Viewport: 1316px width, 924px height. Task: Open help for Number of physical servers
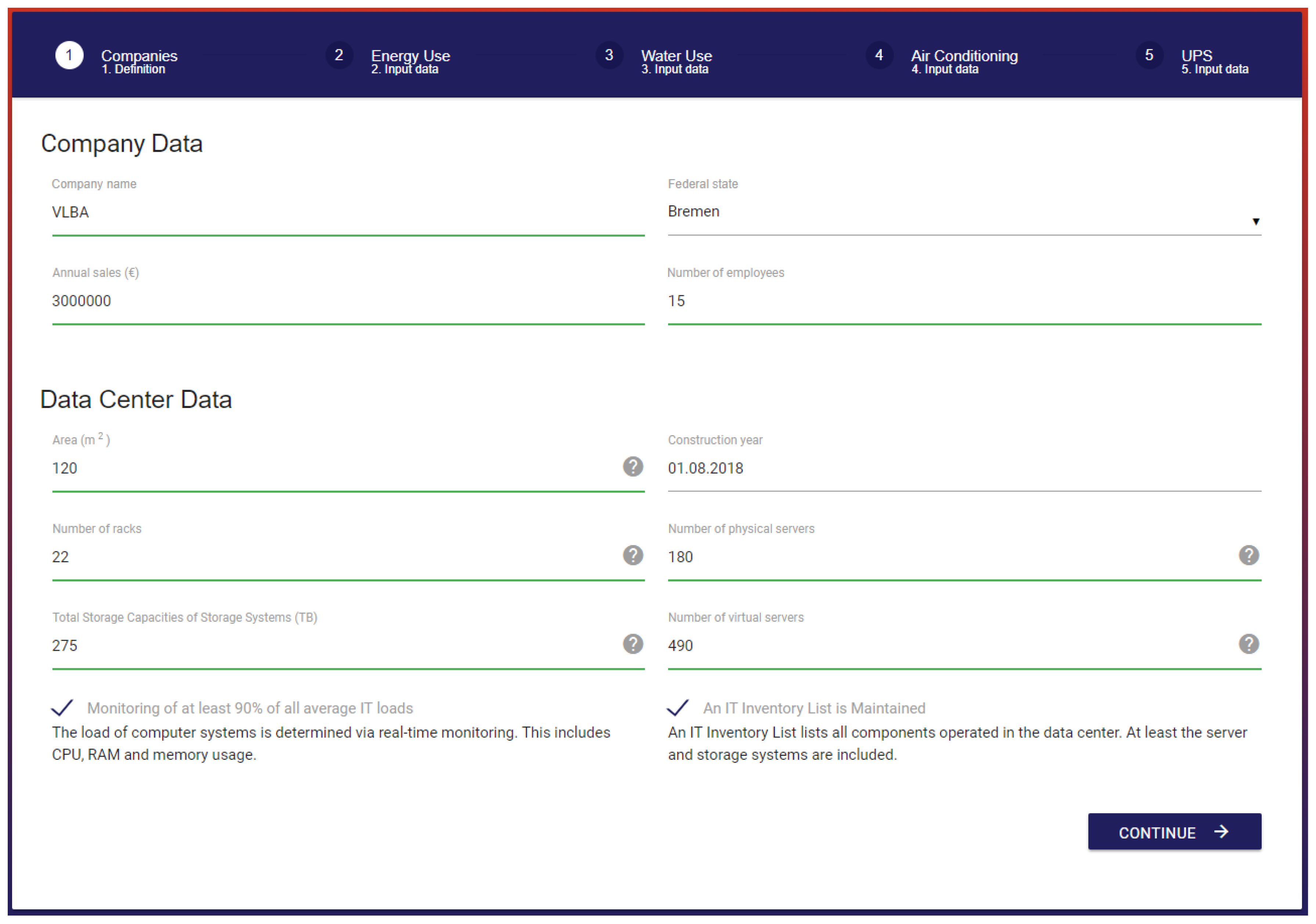pyautogui.click(x=1248, y=555)
